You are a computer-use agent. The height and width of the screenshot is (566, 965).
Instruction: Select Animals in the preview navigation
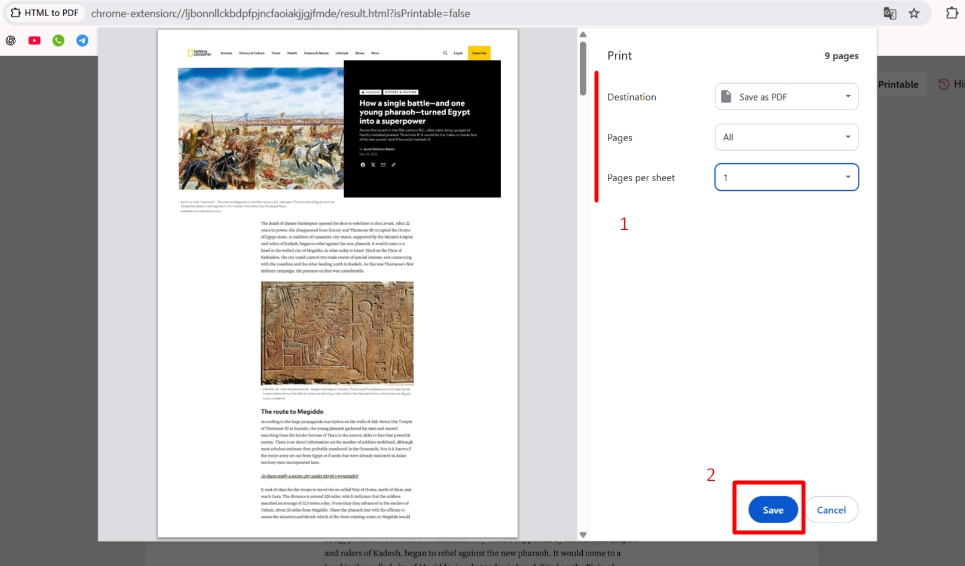tap(226, 53)
